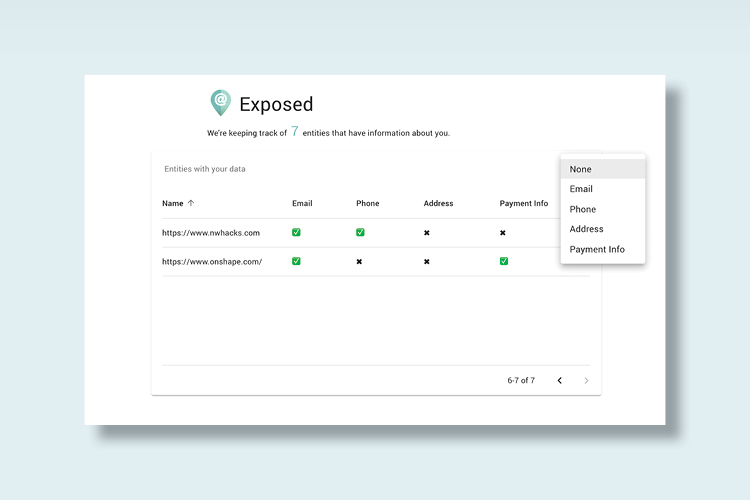
Task: Click the Exposed location pin logo
Action: tap(221, 102)
